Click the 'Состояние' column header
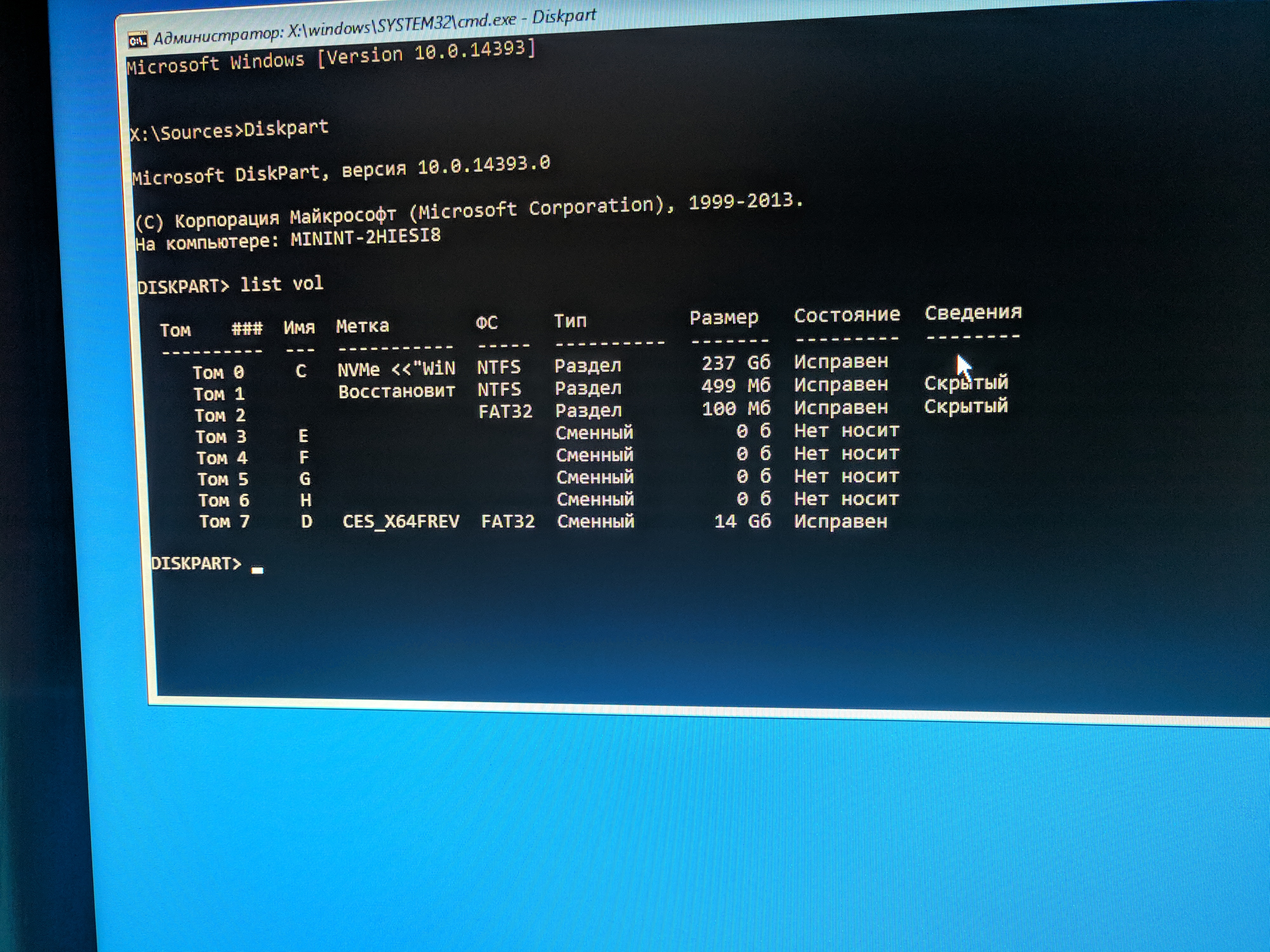The height and width of the screenshot is (952, 1270). (847, 314)
